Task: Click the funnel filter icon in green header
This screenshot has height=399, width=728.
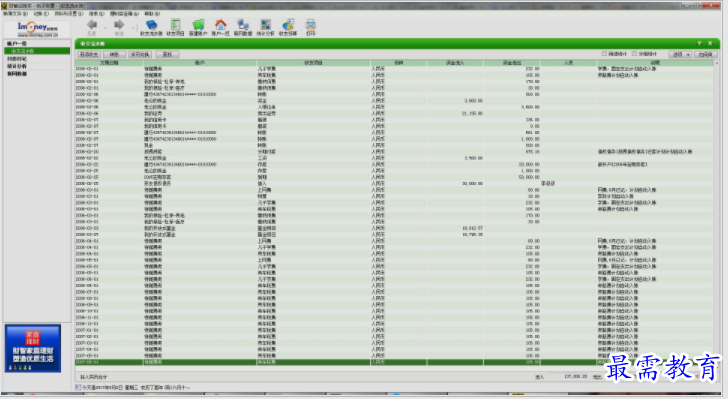Action: click(699, 43)
